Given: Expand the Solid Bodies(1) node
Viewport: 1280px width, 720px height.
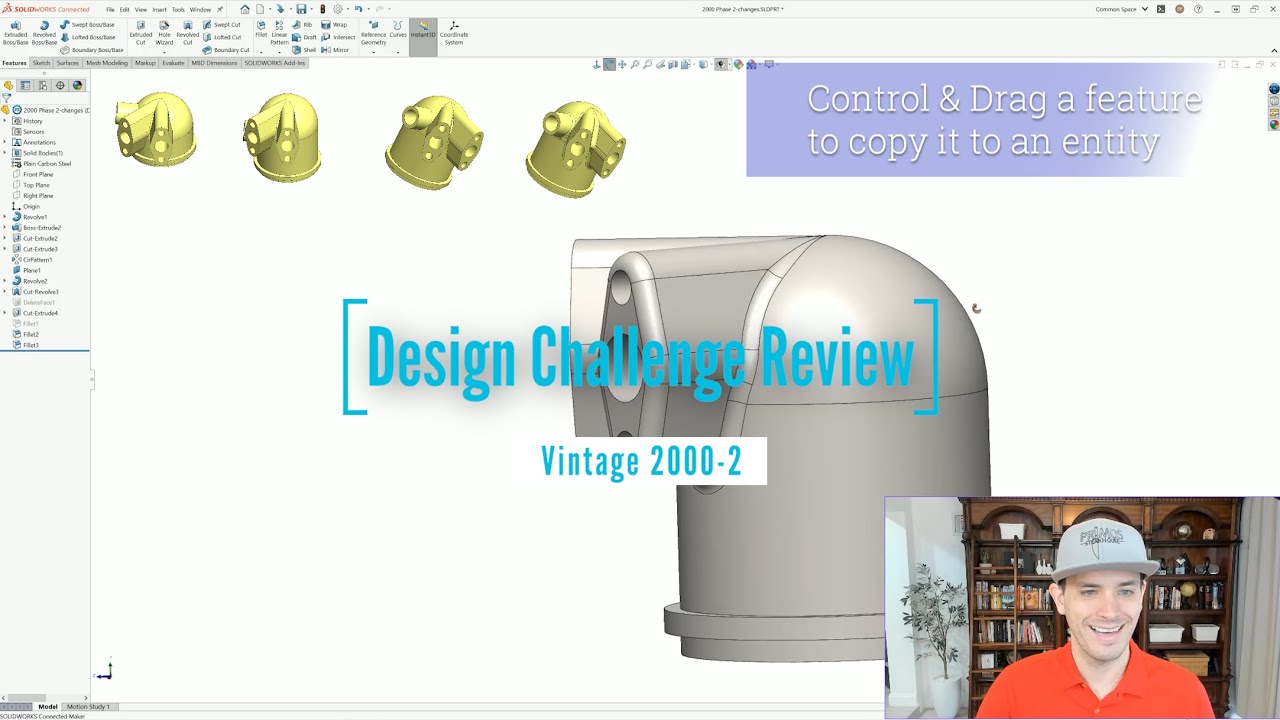Looking at the screenshot, I should pyautogui.click(x=5, y=153).
